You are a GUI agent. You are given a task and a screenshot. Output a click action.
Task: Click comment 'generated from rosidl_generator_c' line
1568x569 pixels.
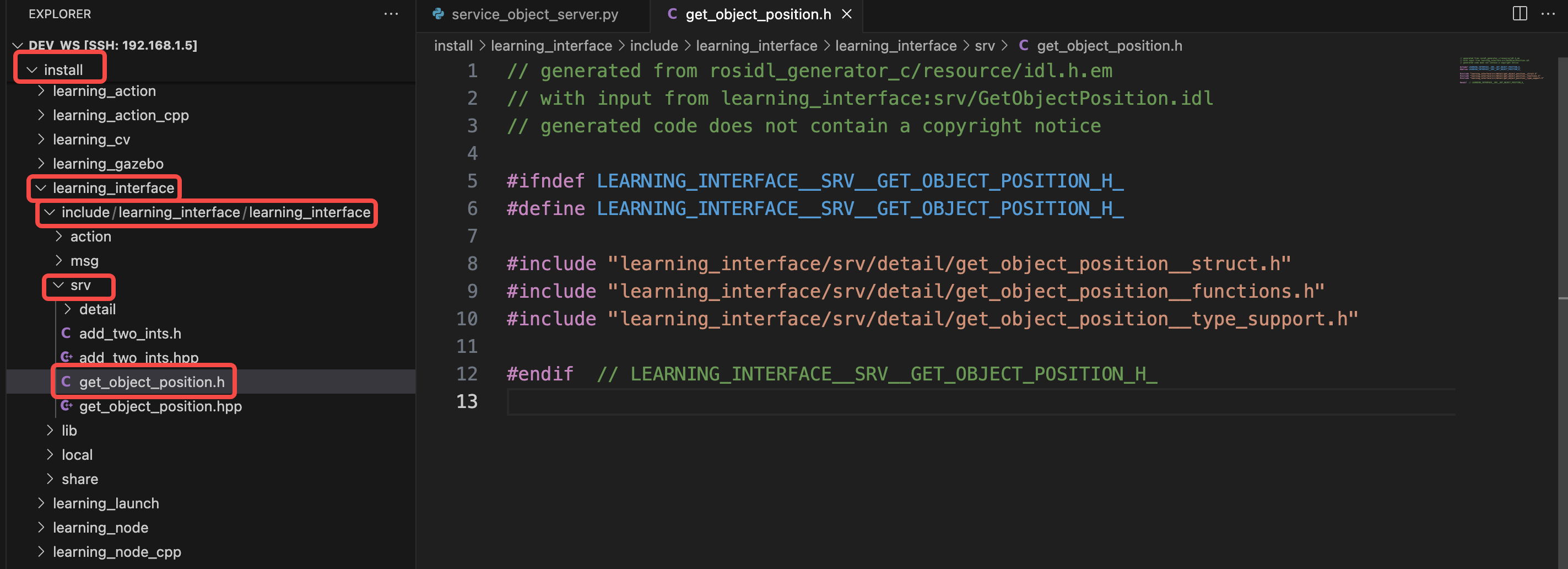(809, 71)
